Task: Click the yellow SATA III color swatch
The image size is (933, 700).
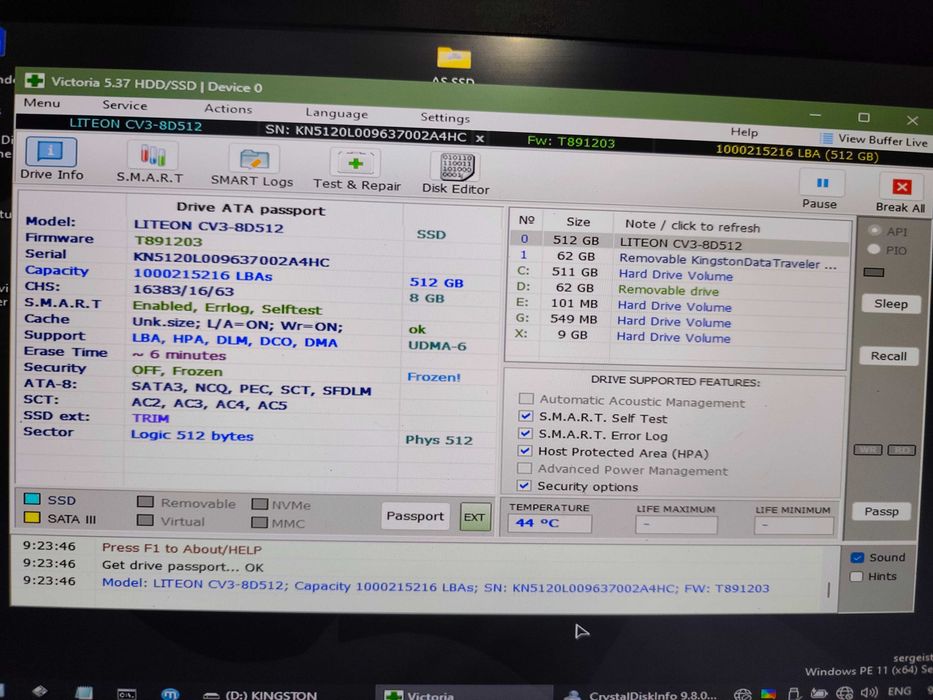Action: pyautogui.click(x=32, y=517)
